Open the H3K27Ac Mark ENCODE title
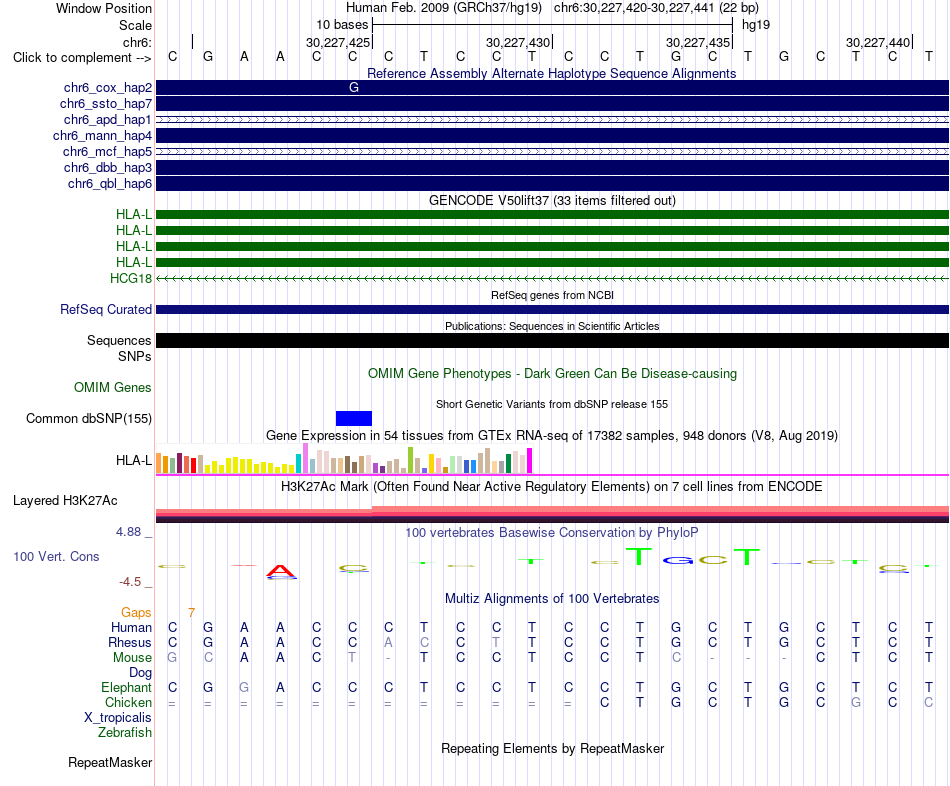950x786 pixels. click(552, 486)
